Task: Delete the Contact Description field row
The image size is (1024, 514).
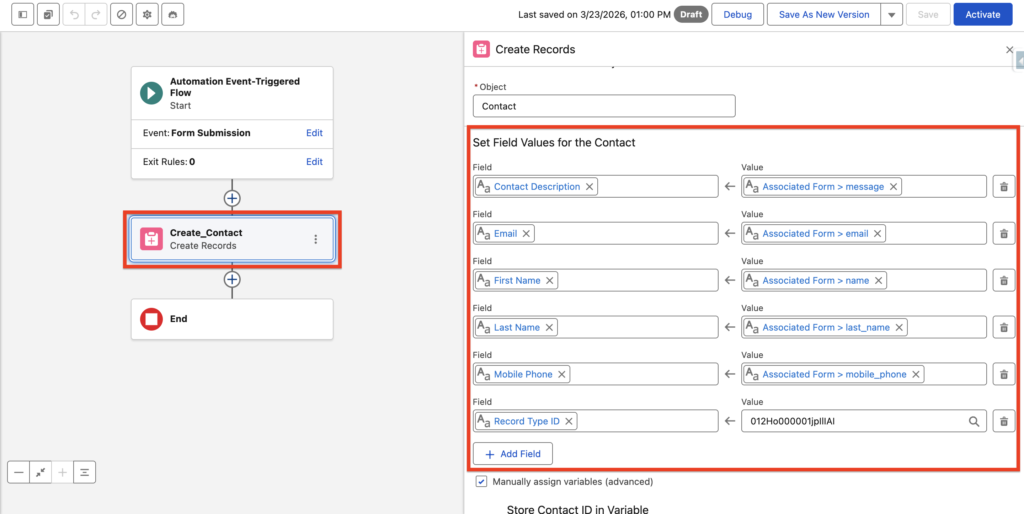Action: [1003, 187]
